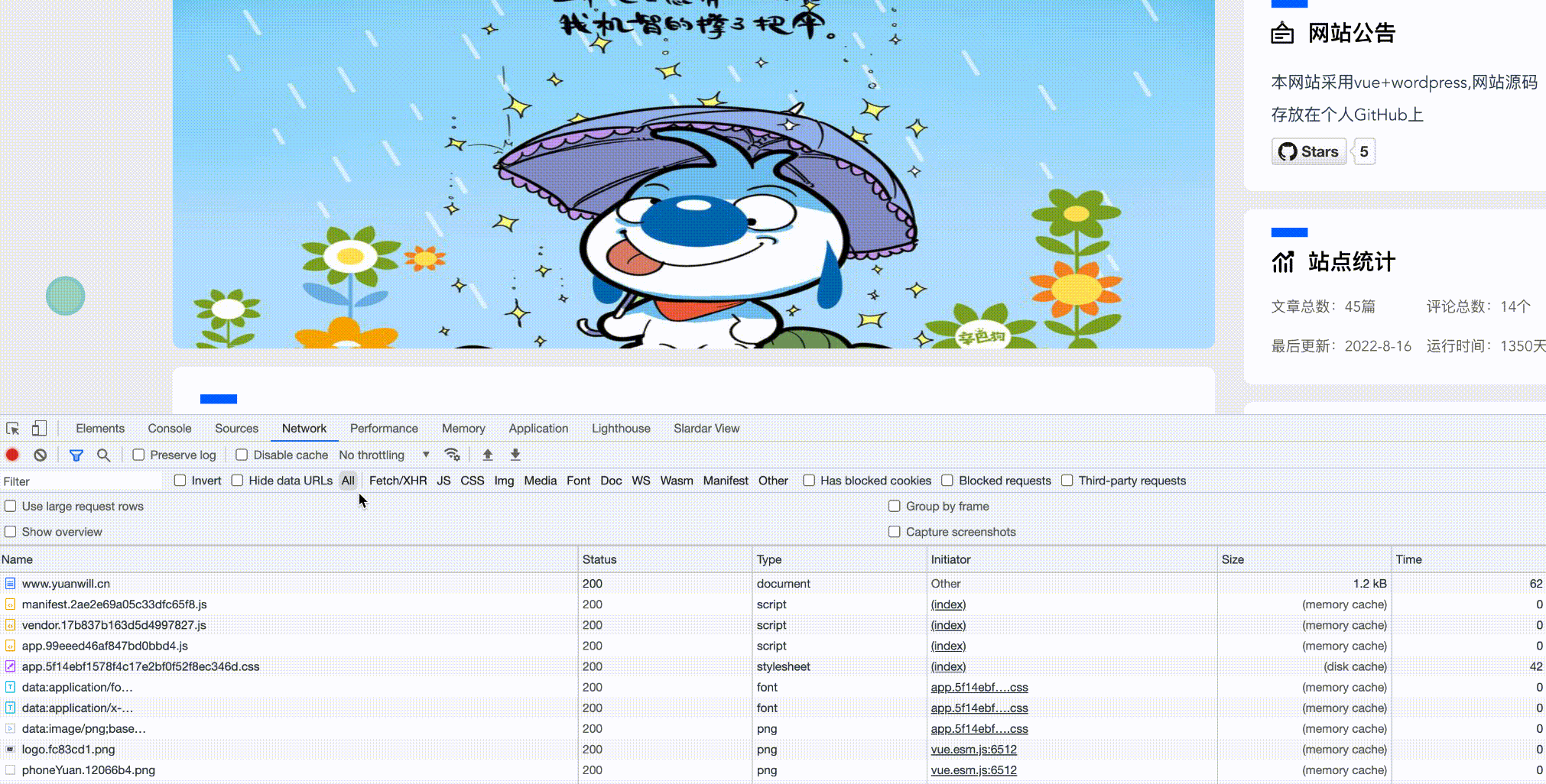Click the image icon of logo.fc83cd1.png
The image size is (1546, 784).
[x=10, y=750]
